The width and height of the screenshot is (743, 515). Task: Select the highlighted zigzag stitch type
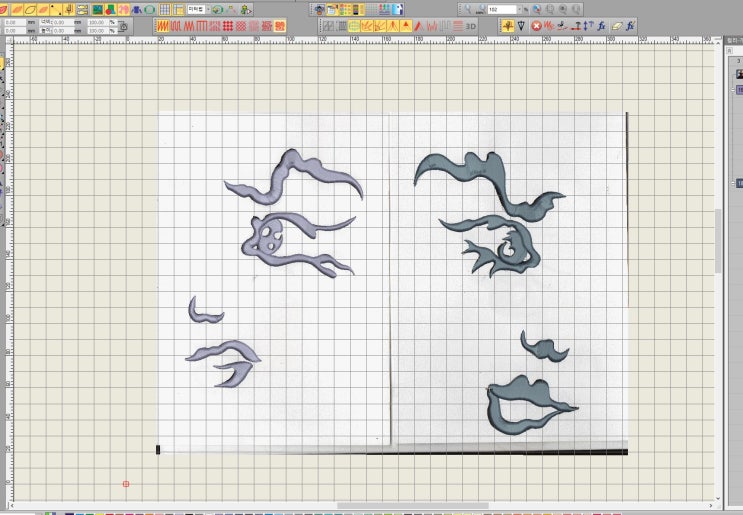(163, 26)
